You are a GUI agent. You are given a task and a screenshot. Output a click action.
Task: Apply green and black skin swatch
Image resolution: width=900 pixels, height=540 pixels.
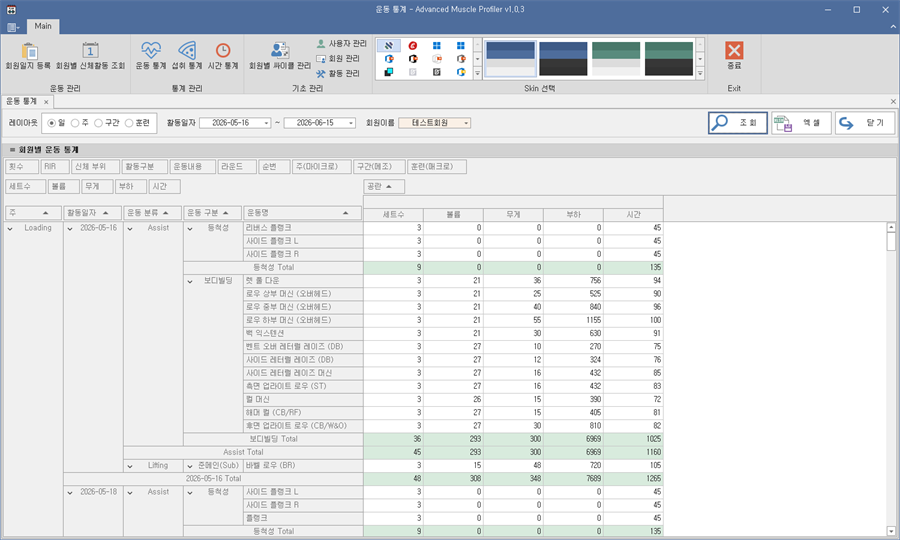click(x=669, y=59)
